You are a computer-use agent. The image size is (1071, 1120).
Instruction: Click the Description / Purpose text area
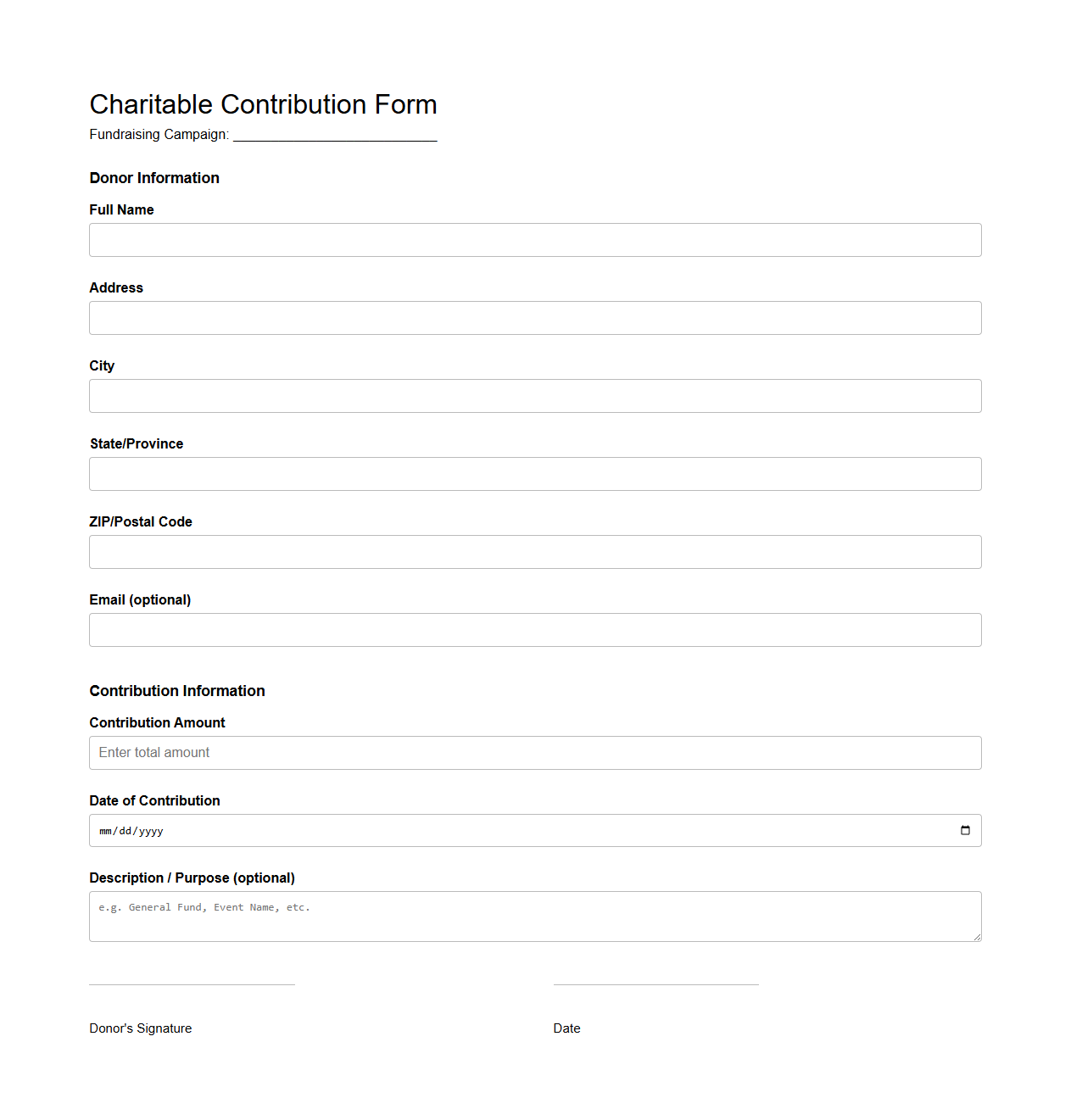pyautogui.click(x=535, y=916)
